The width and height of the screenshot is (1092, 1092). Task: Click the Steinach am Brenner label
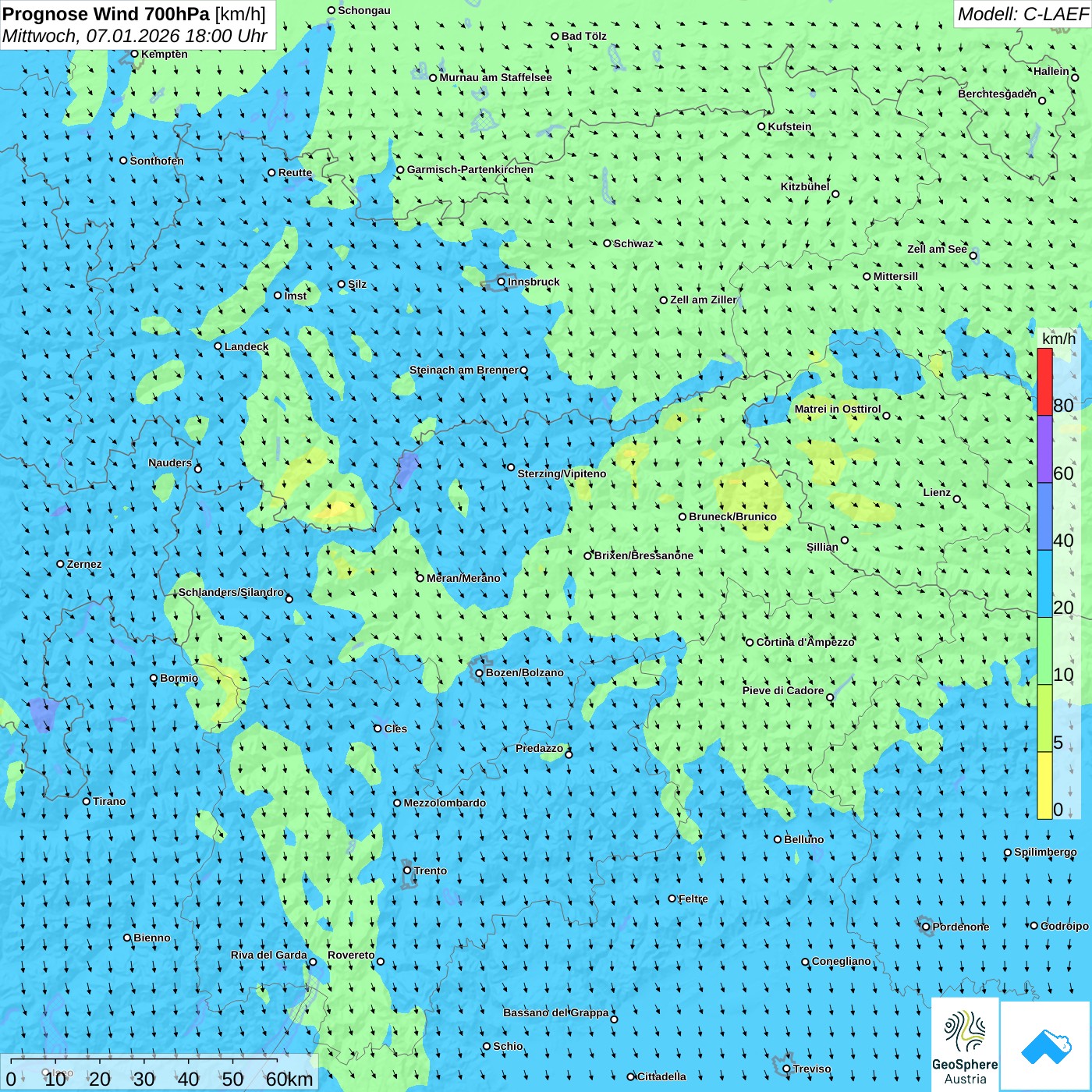tap(463, 370)
